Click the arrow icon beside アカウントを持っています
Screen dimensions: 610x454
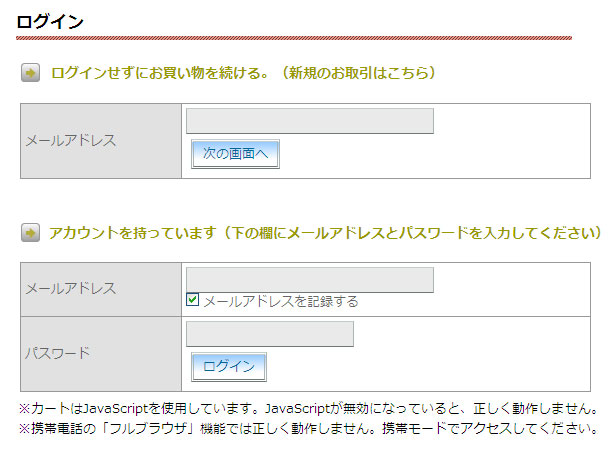point(30,233)
